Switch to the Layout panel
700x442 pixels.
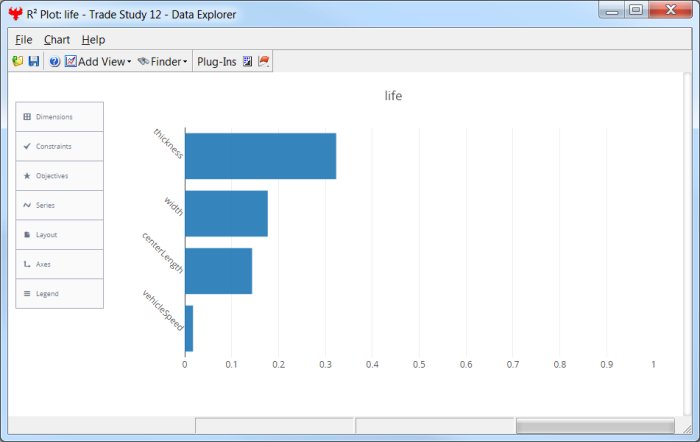pos(59,235)
